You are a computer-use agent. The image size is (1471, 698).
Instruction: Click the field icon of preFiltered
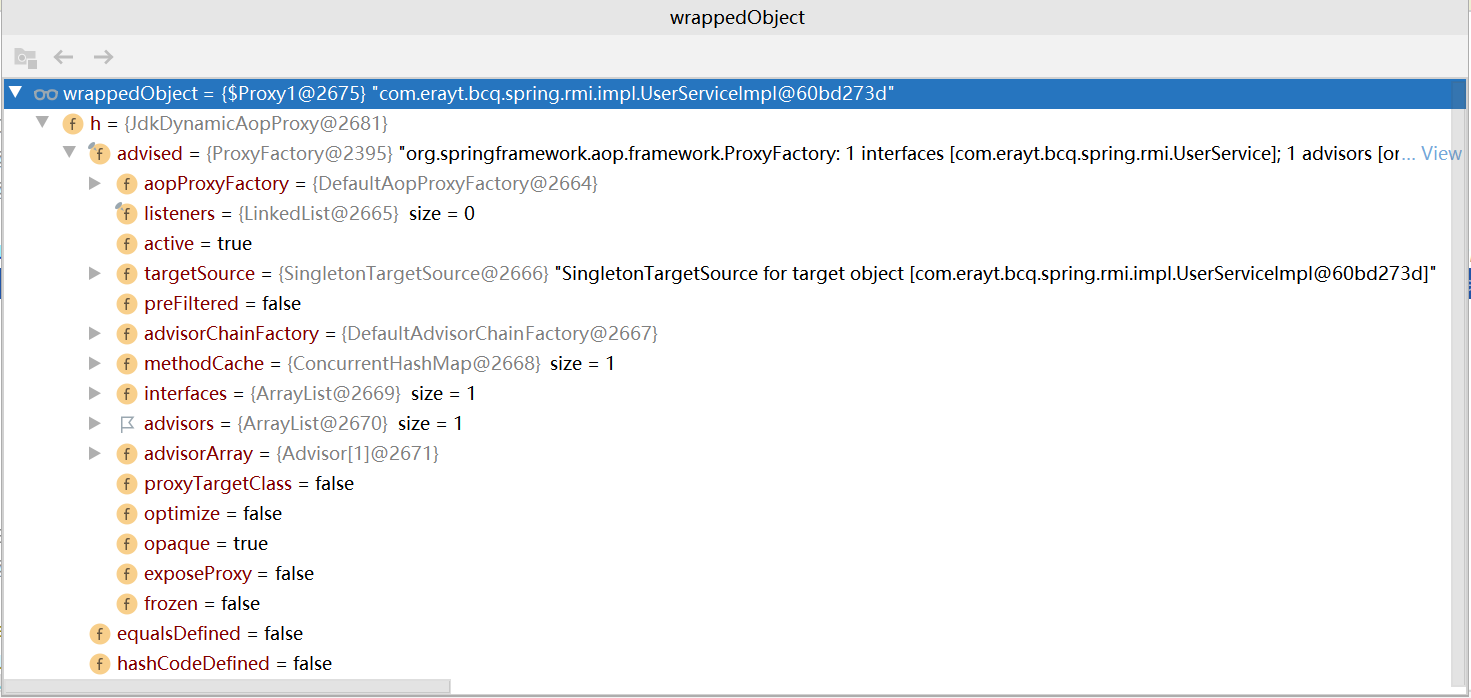(126, 304)
